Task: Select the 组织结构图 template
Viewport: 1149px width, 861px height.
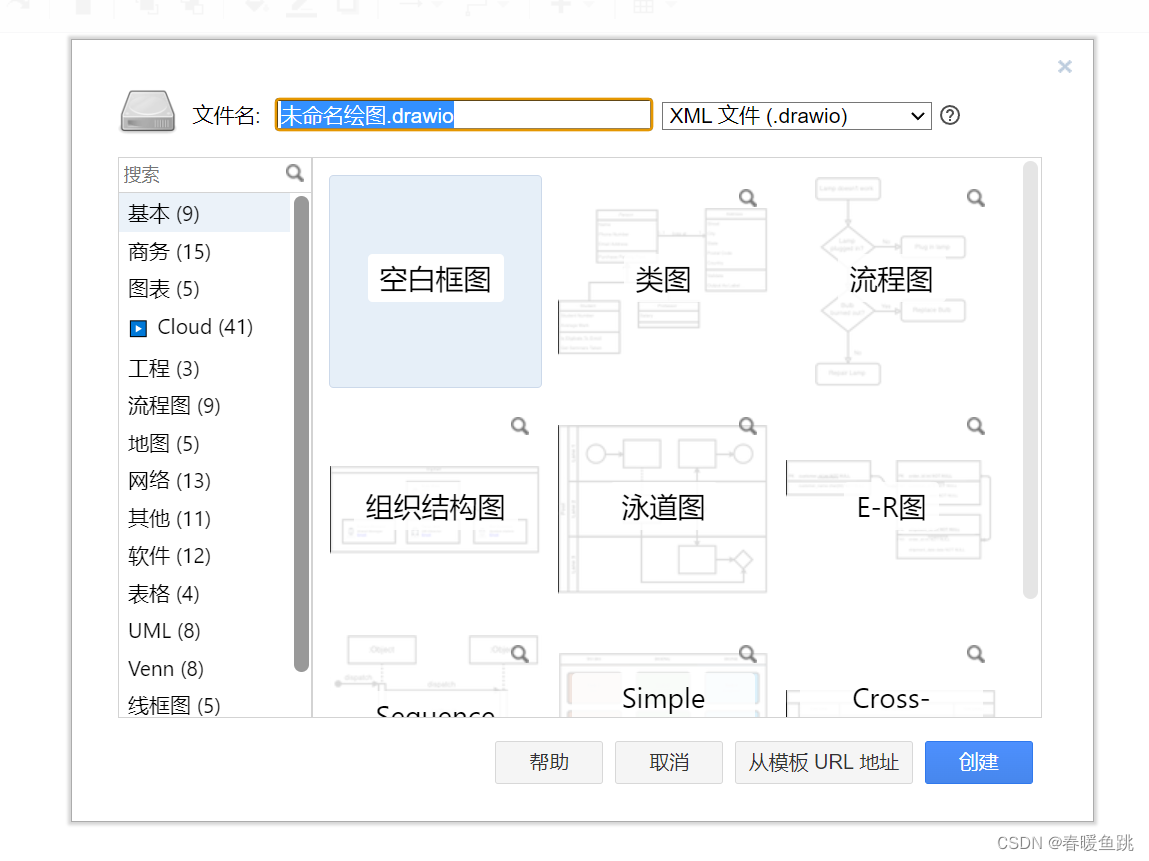Action: pyautogui.click(x=435, y=508)
